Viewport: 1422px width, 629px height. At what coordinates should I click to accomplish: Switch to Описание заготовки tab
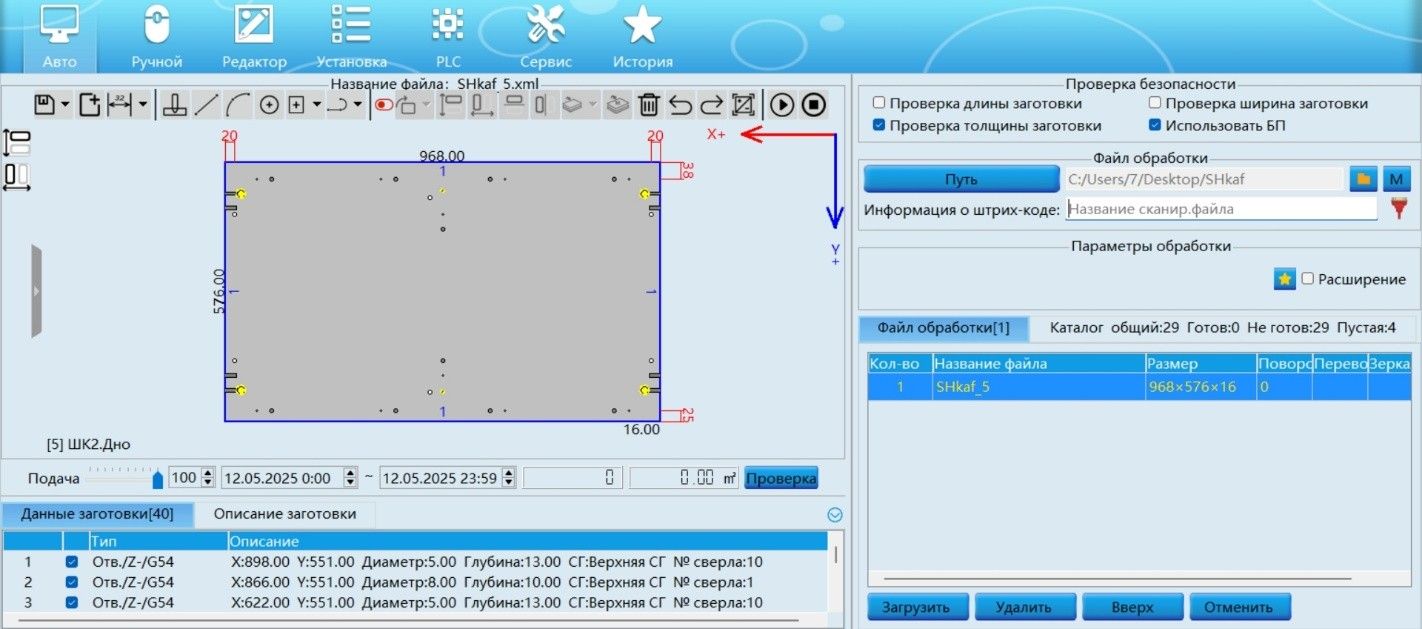[285, 514]
